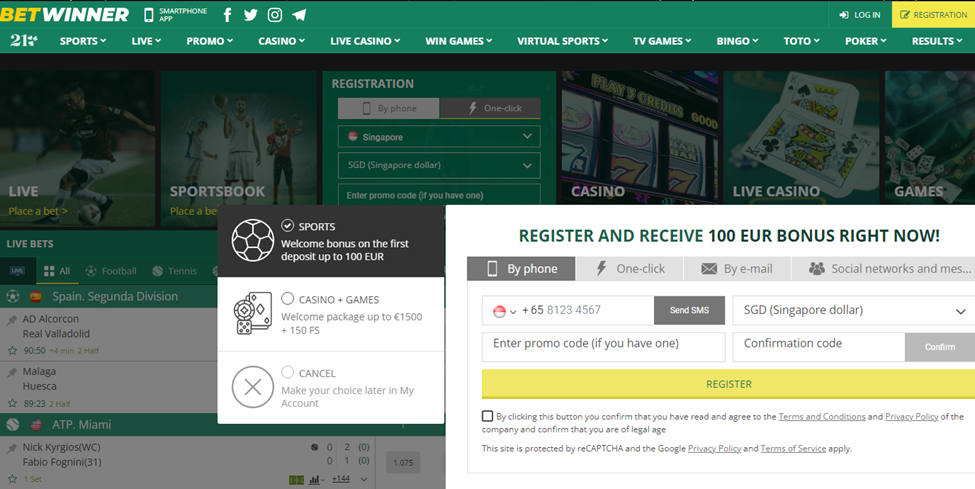The width and height of the screenshot is (975, 489).
Task: Open the BINGO menu
Action: [737, 41]
